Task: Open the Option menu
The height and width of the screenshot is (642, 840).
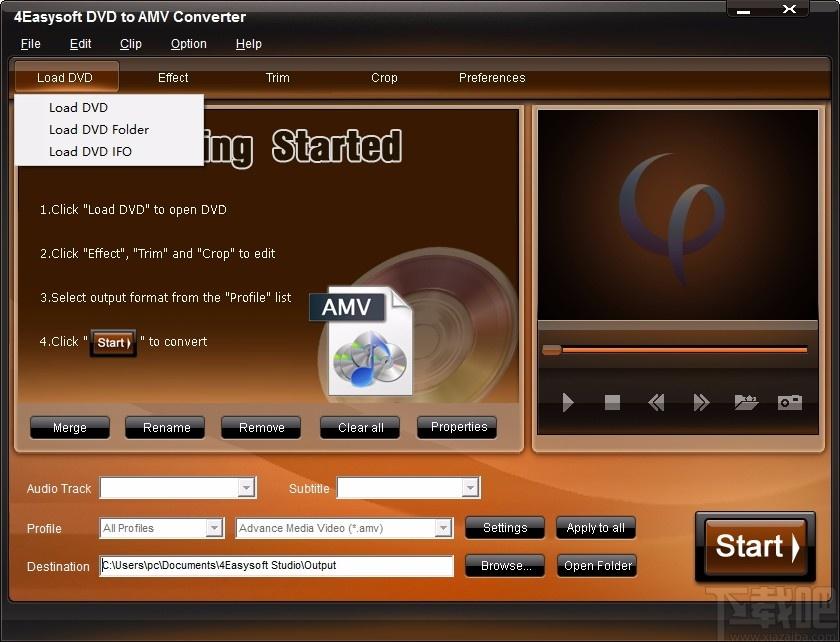Action: point(189,44)
